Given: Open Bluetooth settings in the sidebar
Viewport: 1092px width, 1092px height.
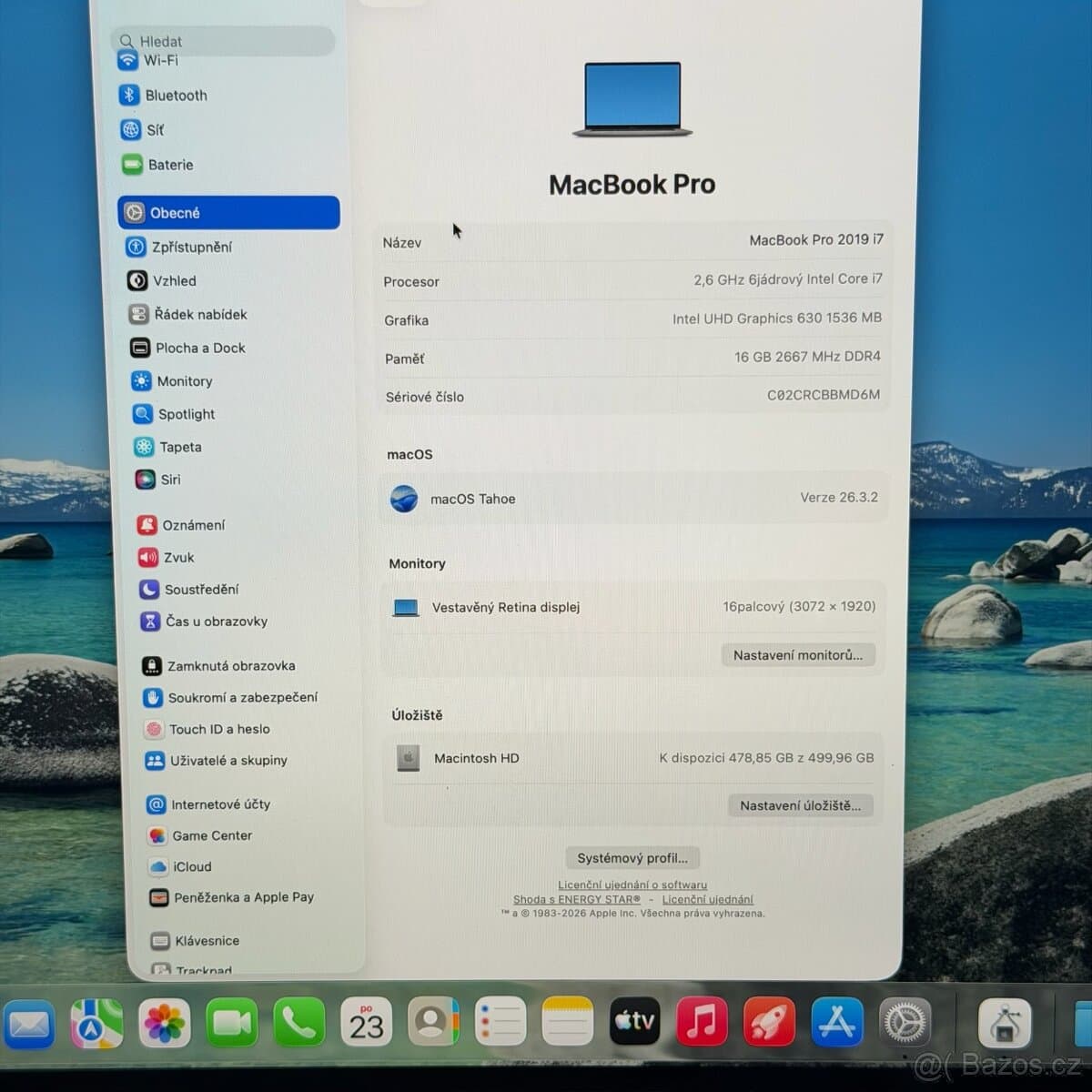Looking at the screenshot, I should 164,96.
